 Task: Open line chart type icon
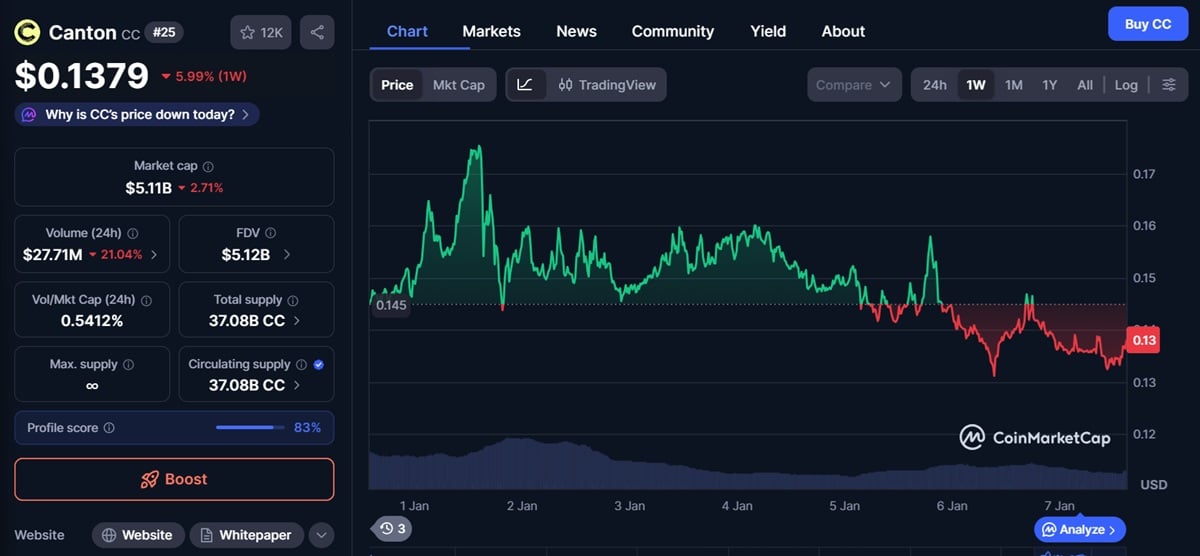click(x=525, y=85)
